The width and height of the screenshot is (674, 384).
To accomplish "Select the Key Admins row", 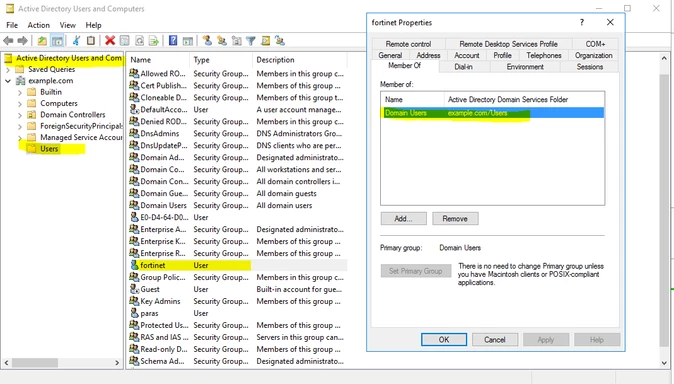I will (238, 301).
